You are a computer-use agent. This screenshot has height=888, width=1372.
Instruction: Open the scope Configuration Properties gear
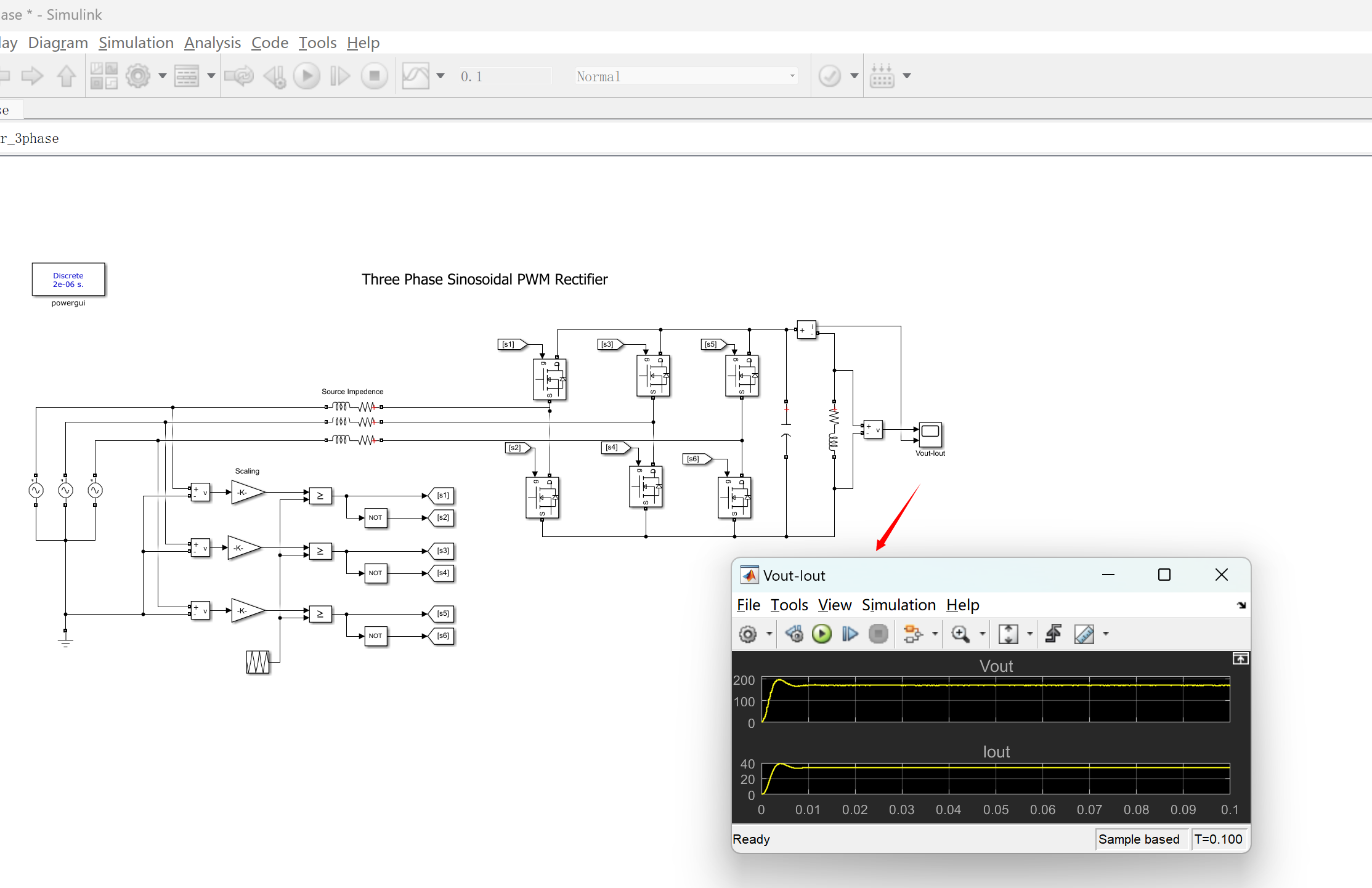(x=748, y=634)
